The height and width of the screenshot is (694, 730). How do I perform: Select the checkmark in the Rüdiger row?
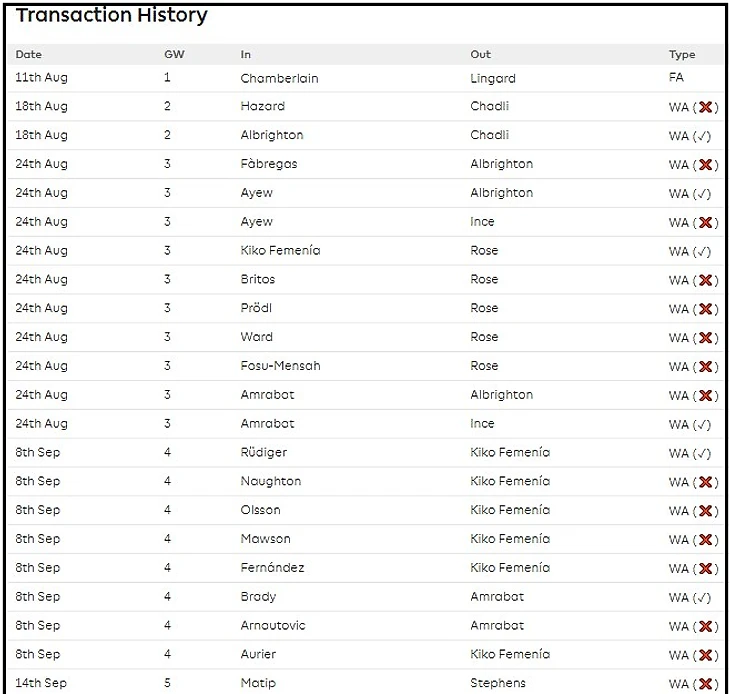tap(703, 453)
